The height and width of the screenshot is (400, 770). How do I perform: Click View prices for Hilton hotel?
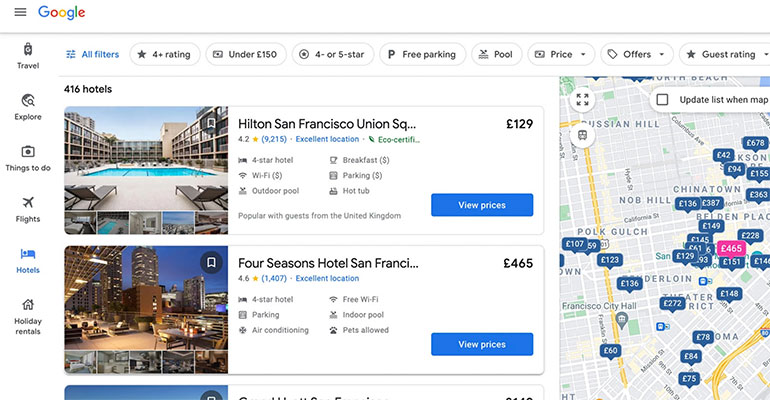pyautogui.click(x=482, y=205)
